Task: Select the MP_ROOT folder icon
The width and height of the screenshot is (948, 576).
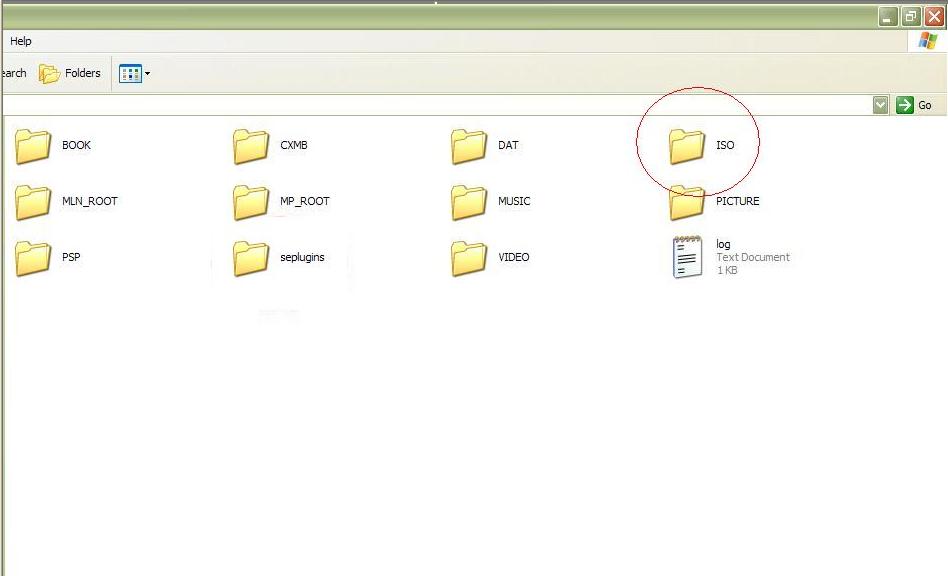Action: (251, 202)
